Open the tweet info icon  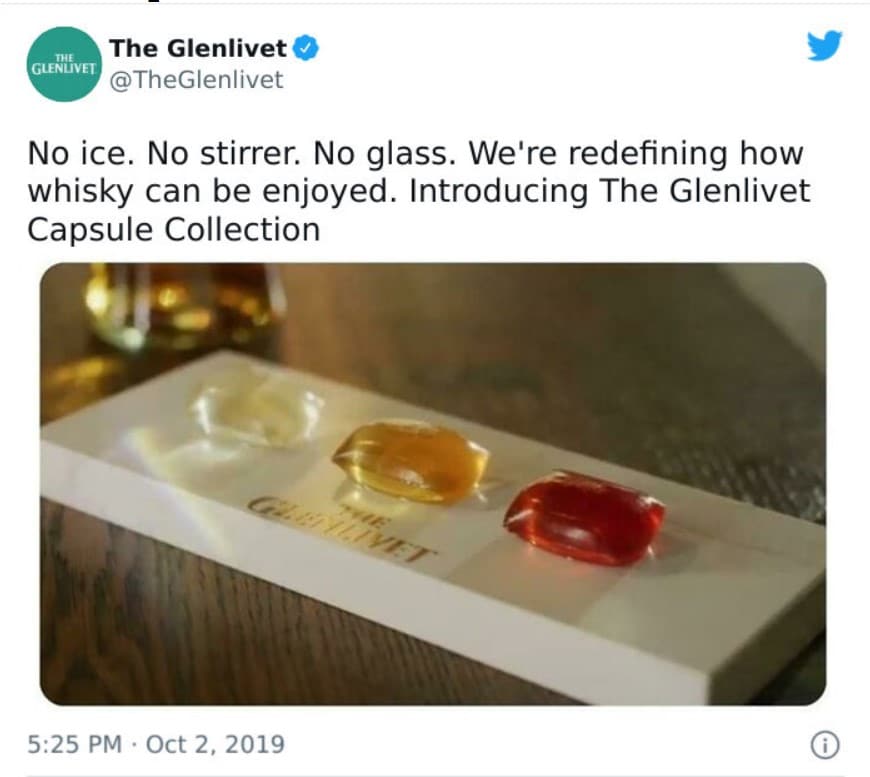tap(825, 745)
